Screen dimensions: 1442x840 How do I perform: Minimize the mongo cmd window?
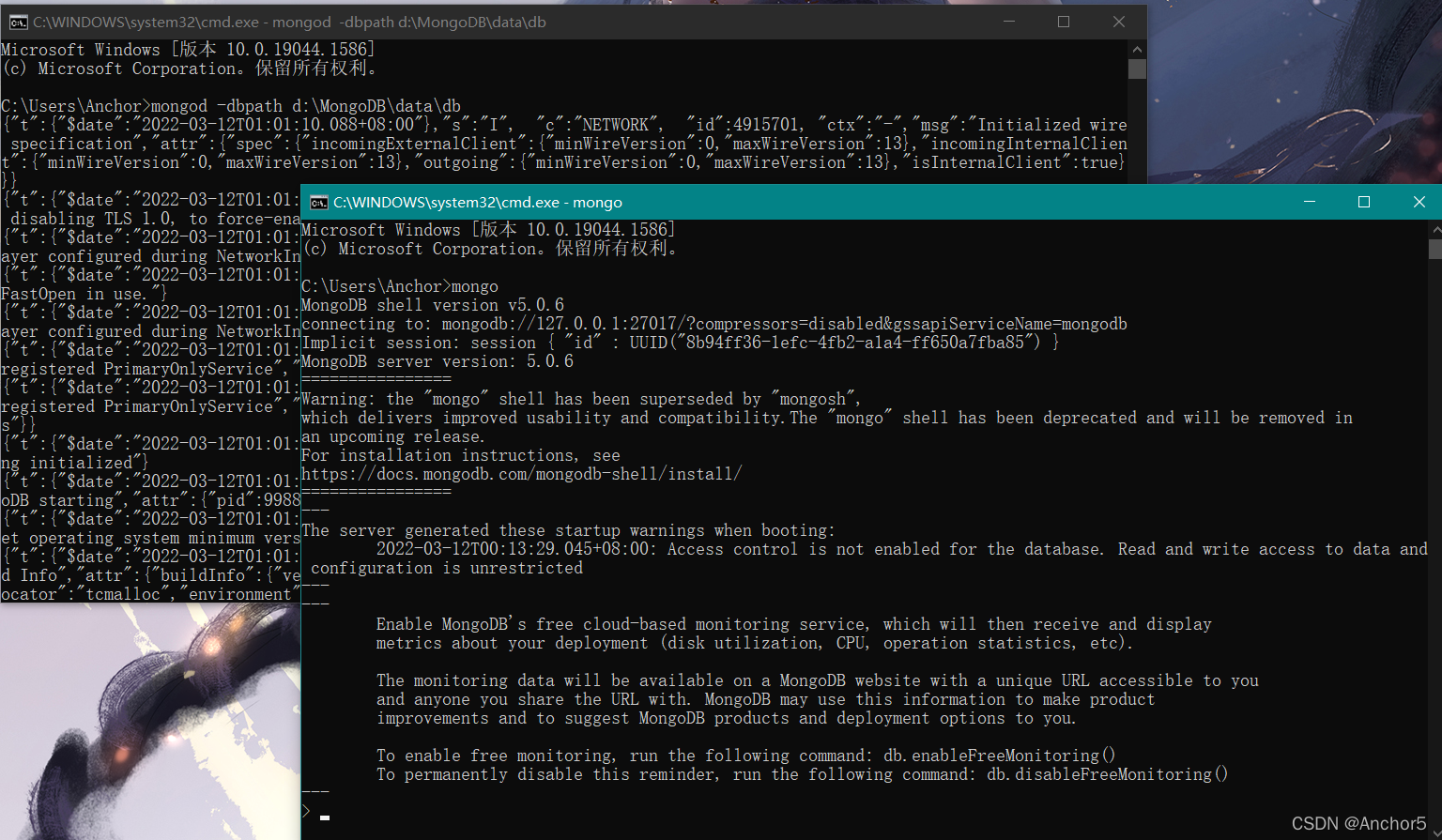click(1310, 202)
